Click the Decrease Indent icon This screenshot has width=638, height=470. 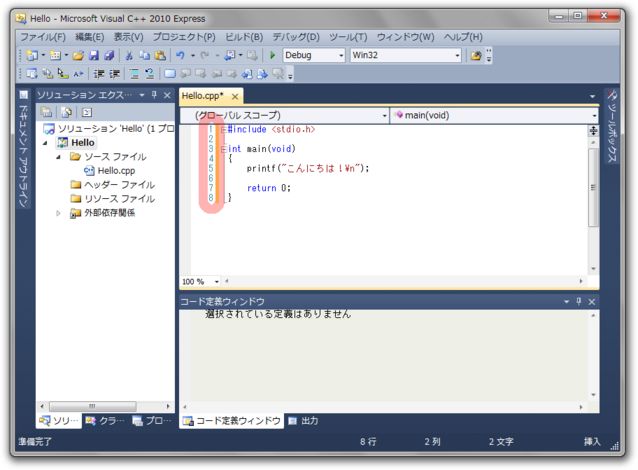[99, 74]
